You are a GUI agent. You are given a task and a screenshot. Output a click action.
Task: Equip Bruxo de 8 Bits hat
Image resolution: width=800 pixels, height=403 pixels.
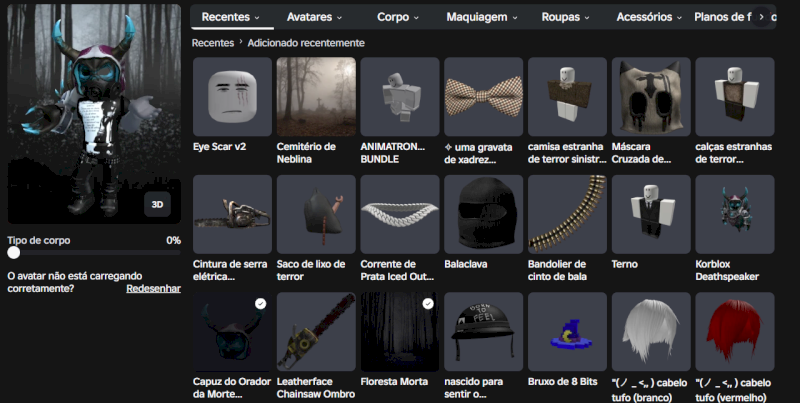[567, 332]
